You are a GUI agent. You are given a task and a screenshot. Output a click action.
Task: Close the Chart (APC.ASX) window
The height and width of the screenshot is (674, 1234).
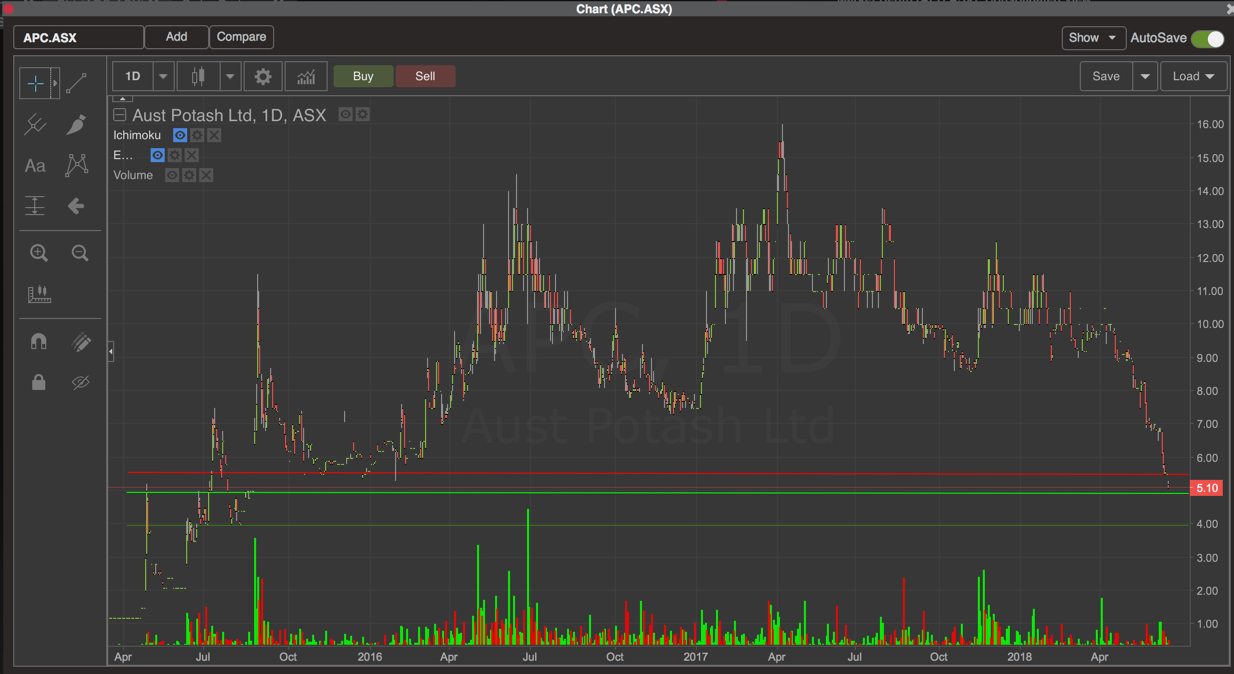pos(1229,9)
